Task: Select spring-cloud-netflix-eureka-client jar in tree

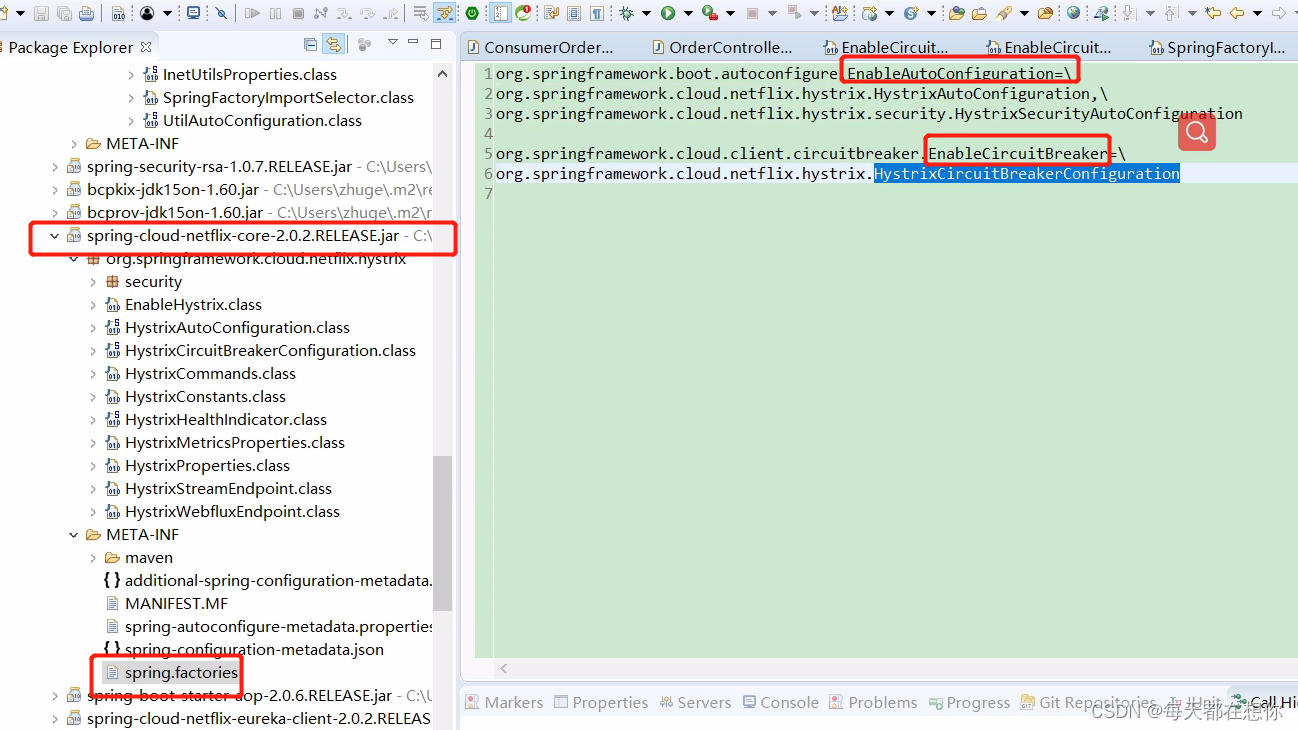Action: [258, 719]
